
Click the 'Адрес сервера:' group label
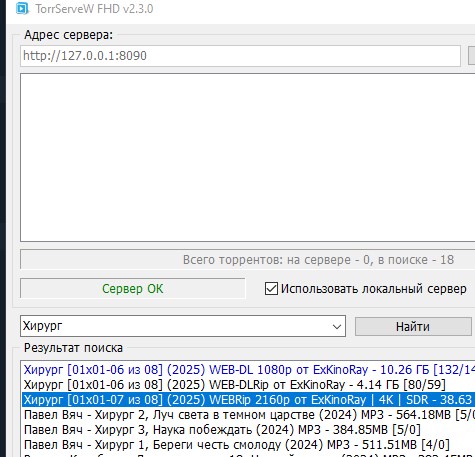(x=69, y=35)
